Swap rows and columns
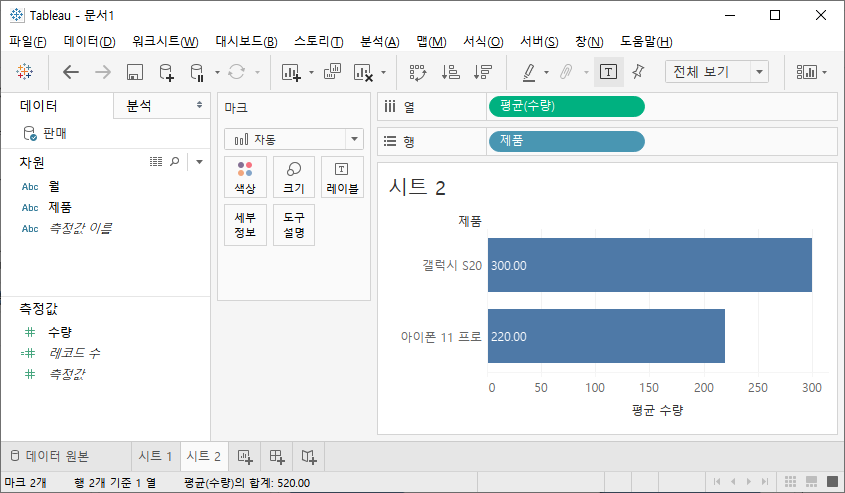845x493 pixels. pyautogui.click(x=418, y=72)
